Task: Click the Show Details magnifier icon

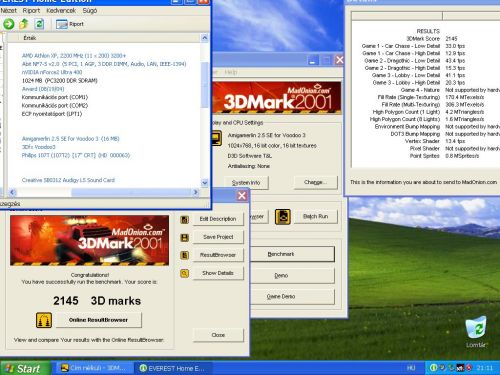Action: coord(184,274)
